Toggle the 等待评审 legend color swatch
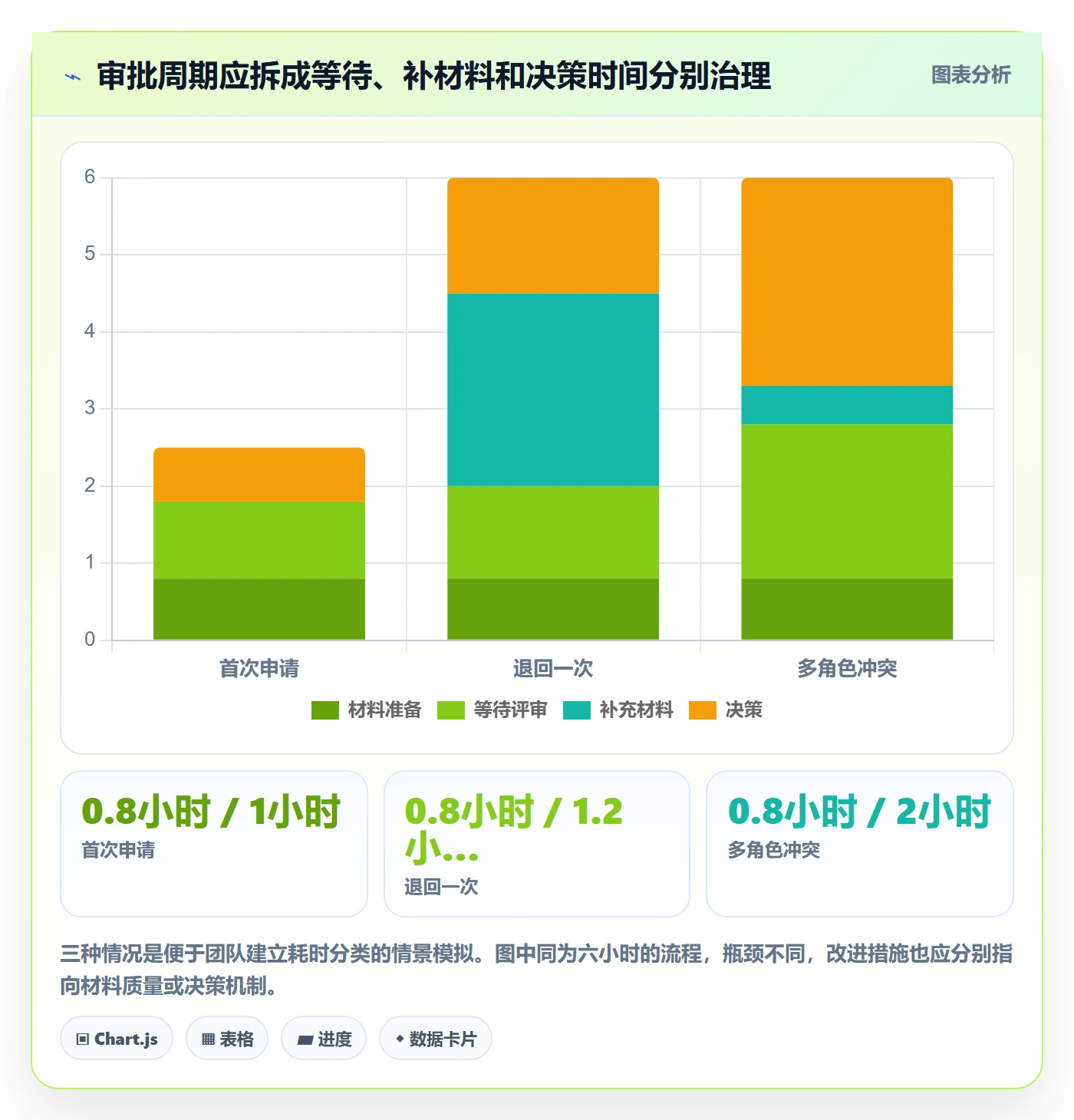This screenshot has width=1074, height=1120. 451,710
